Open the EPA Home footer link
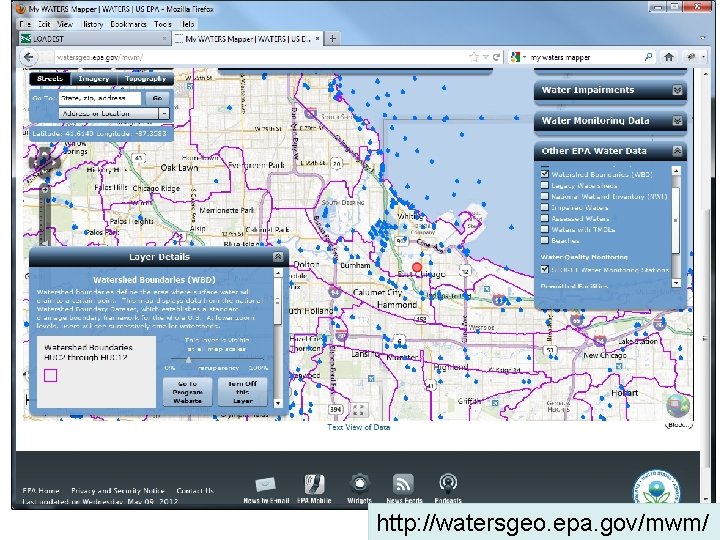 41,491
